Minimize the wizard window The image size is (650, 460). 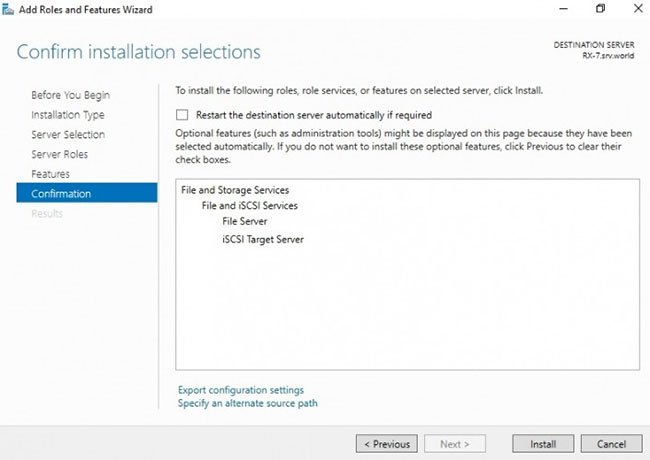(563, 9)
